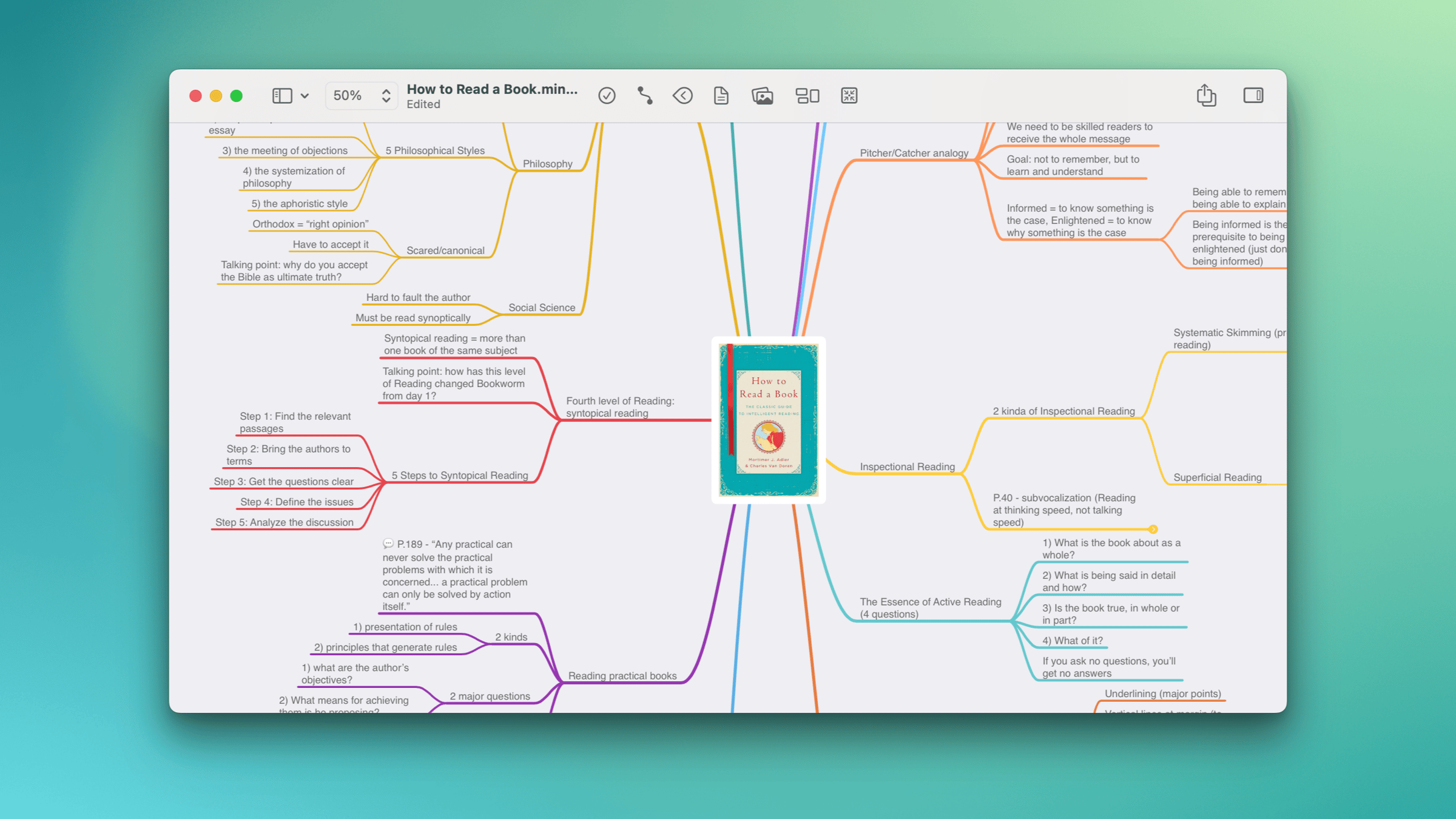Select 2) What is being said in detail and how?

[1108, 581]
